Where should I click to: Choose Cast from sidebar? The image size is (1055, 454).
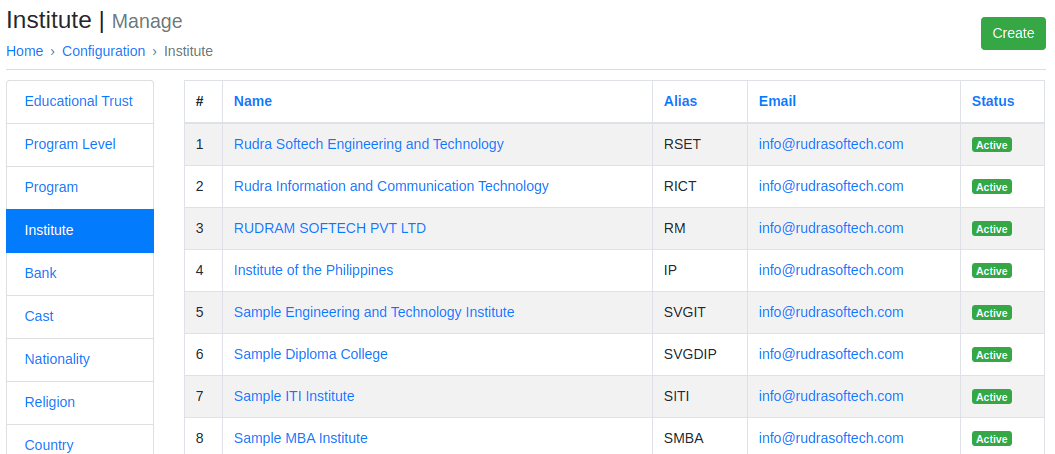pos(39,316)
